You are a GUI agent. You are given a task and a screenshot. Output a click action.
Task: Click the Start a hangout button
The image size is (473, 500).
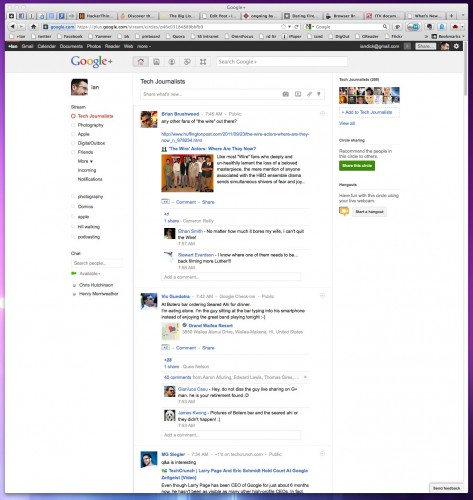pos(369,212)
